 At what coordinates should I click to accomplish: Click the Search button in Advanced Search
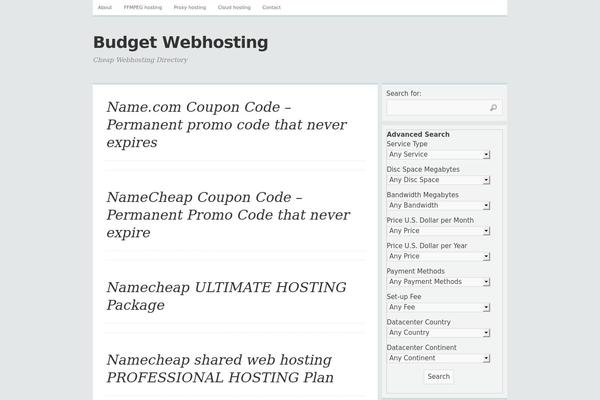click(439, 377)
